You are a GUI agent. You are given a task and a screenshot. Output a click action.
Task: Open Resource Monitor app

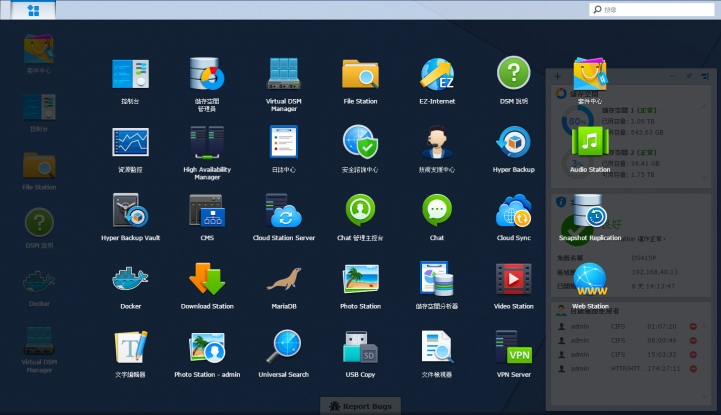tap(131, 142)
